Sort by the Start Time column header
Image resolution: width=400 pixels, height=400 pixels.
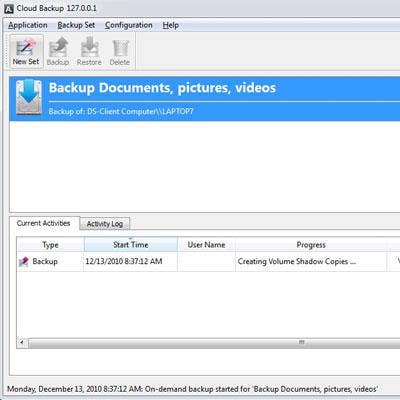click(x=131, y=245)
